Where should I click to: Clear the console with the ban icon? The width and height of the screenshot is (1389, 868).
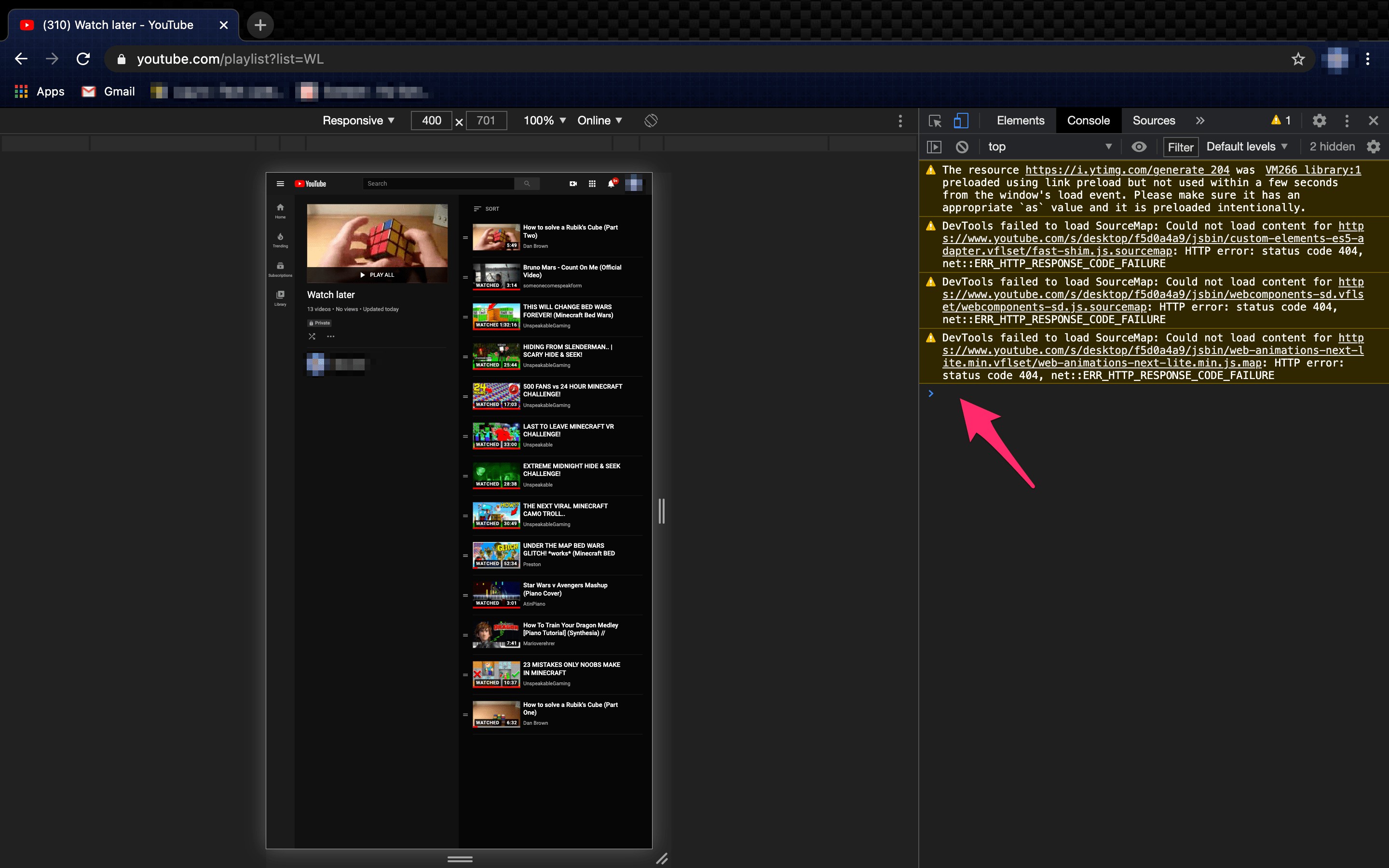pos(962,147)
